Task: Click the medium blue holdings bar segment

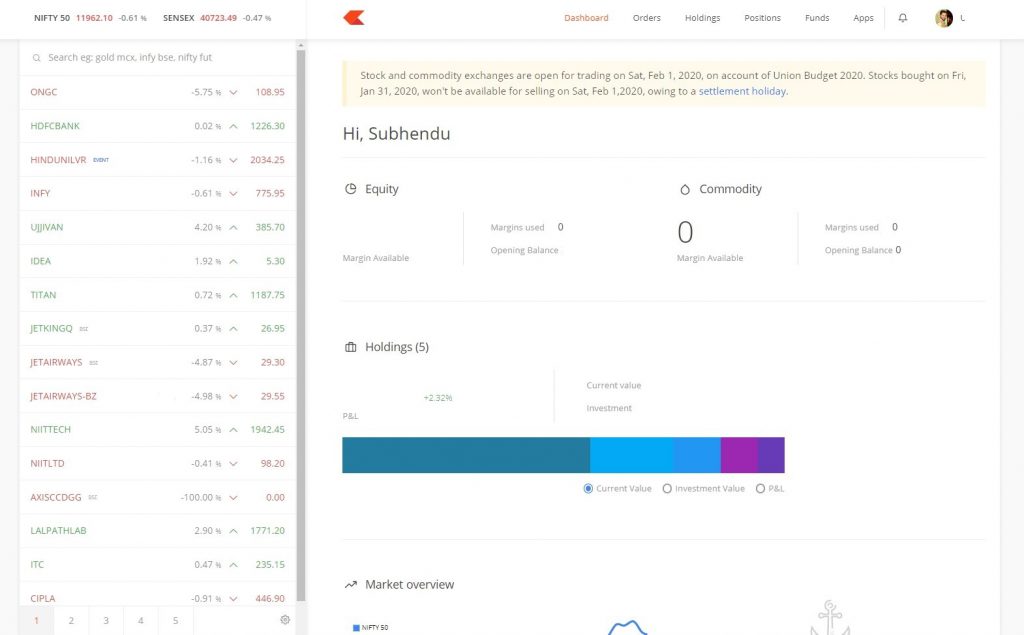Action: (x=697, y=455)
